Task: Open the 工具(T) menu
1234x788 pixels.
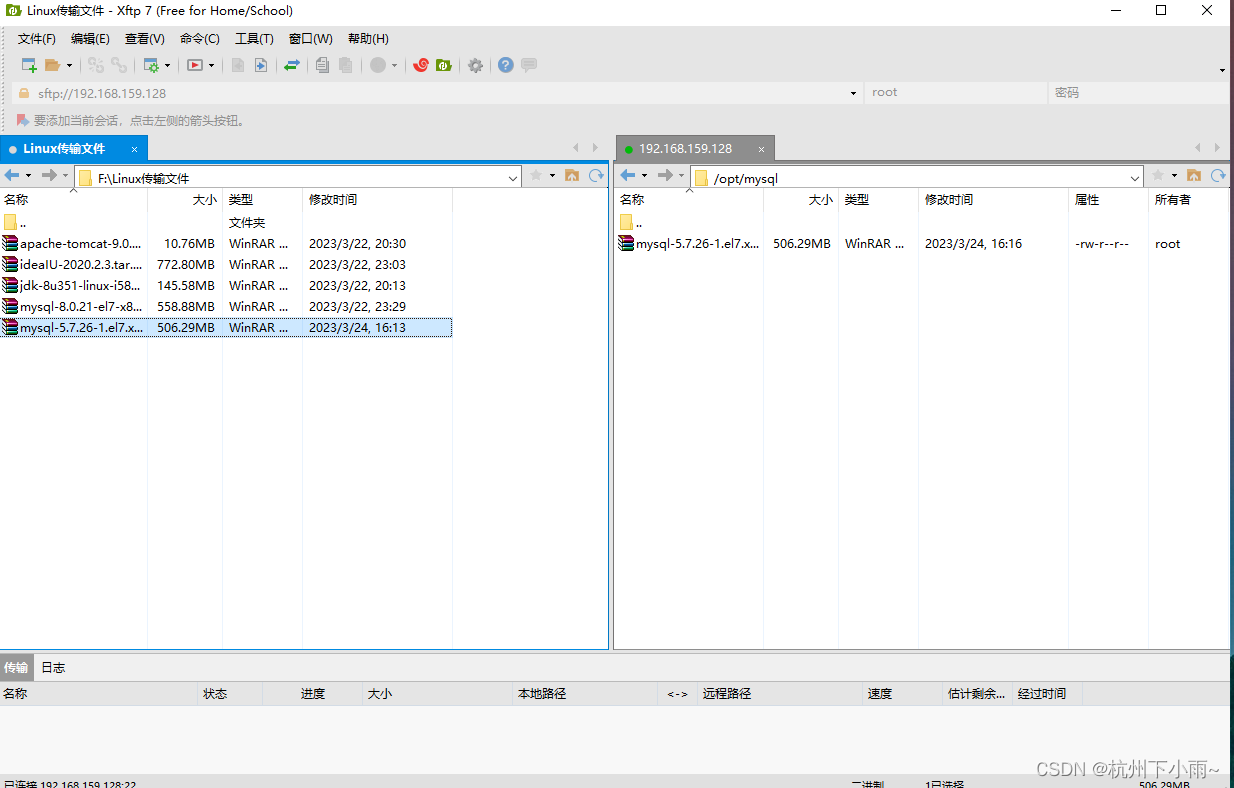Action: tap(254, 39)
